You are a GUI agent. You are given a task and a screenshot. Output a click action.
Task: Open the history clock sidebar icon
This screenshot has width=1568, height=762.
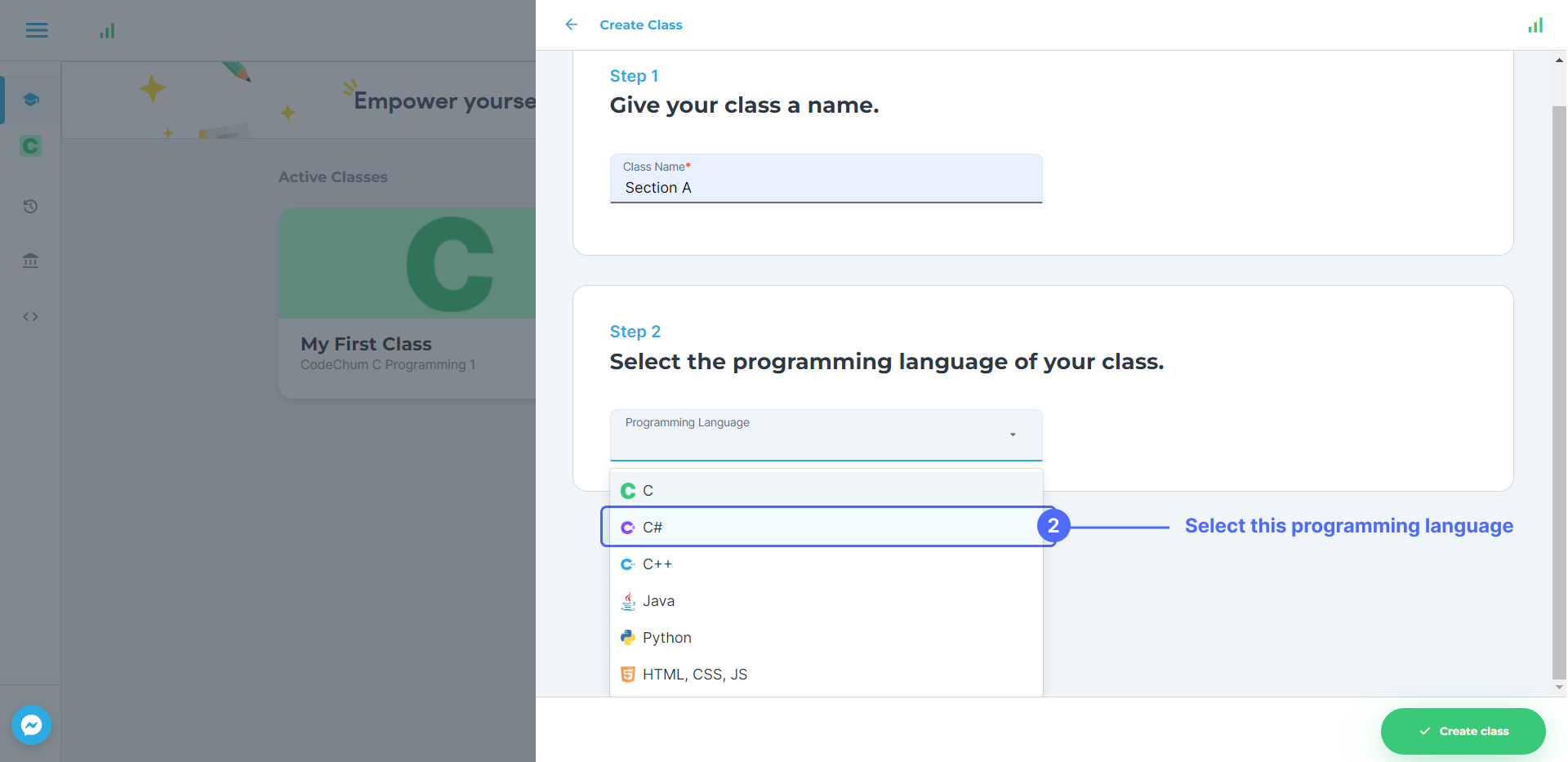point(31,207)
